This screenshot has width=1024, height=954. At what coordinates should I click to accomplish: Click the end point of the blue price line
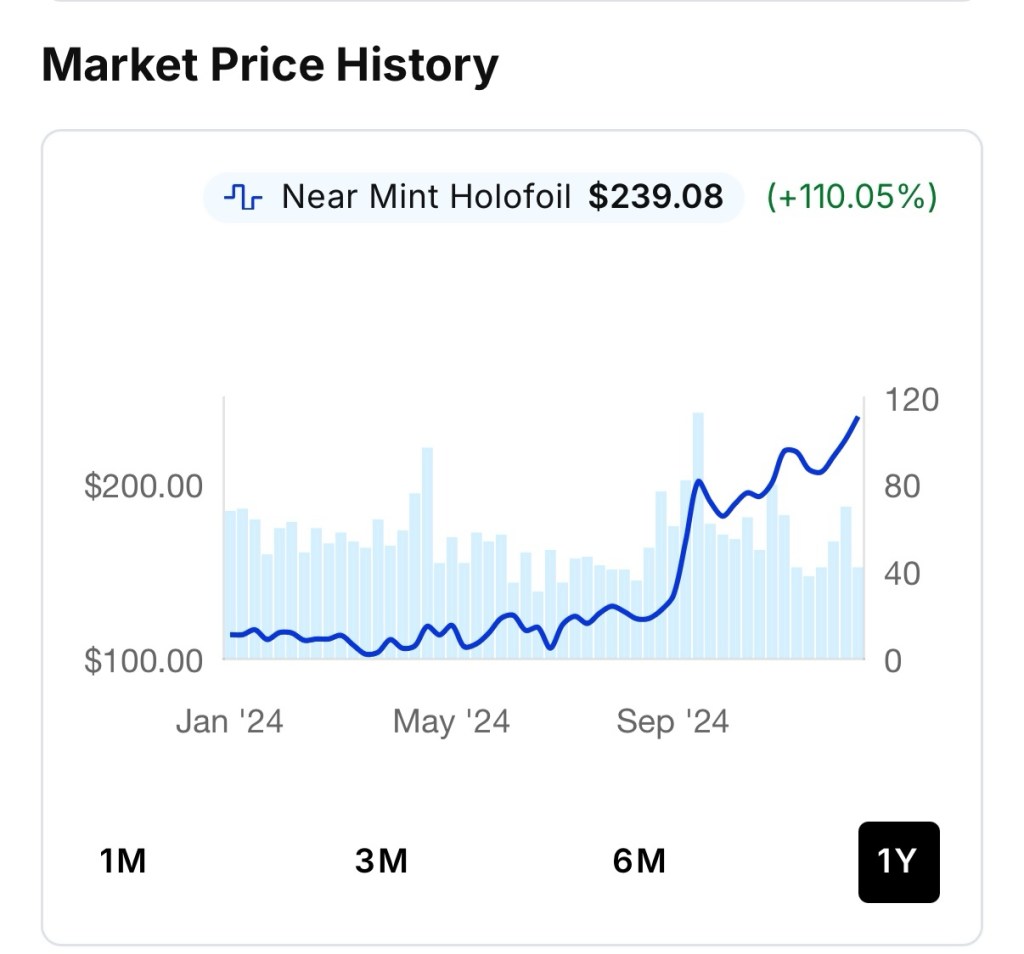[x=858, y=418]
